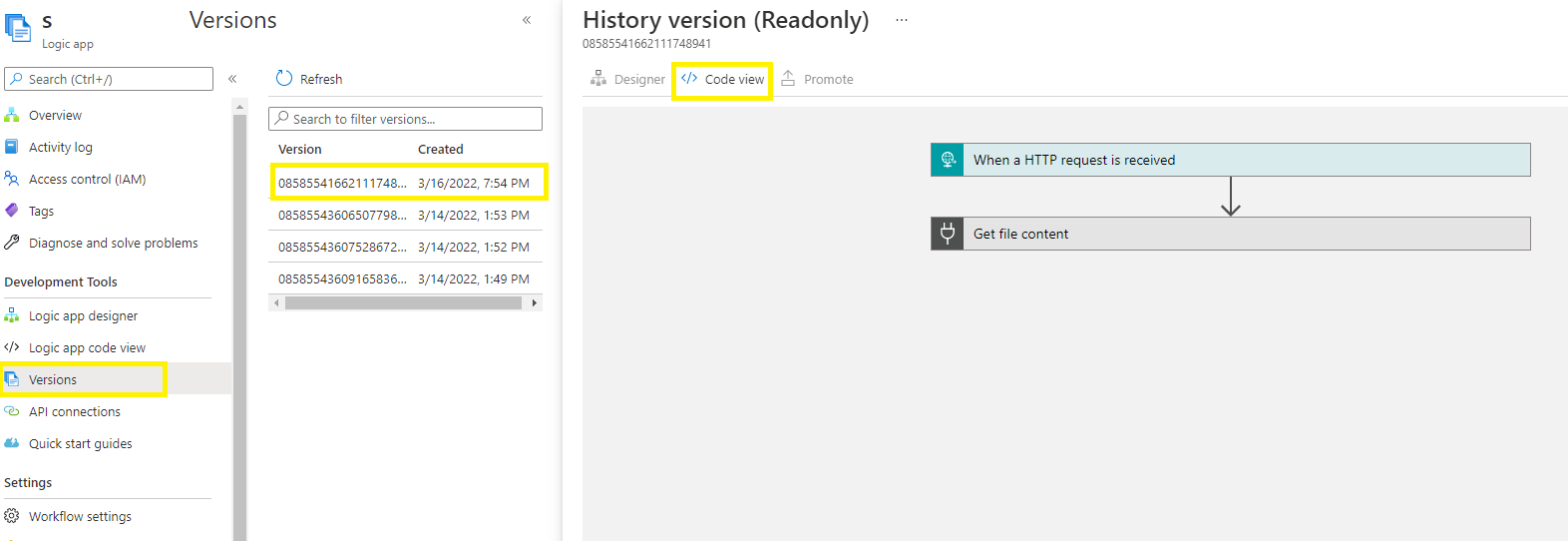The height and width of the screenshot is (543, 1568).
Task: Click the magnifier icon in the versions filter
Action: [x=282, y=118]
